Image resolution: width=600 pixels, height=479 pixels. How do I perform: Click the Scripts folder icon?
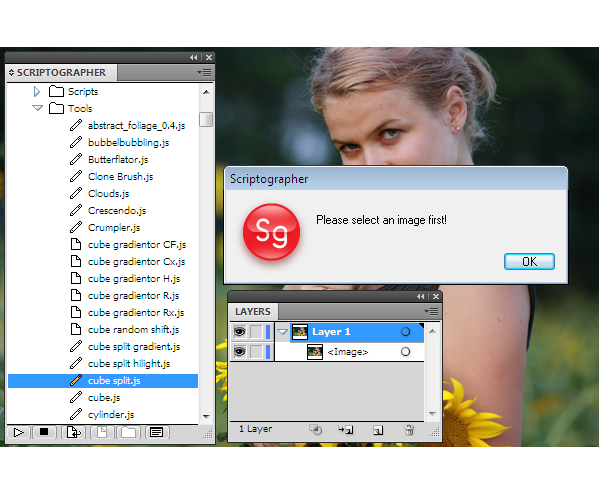[x=56, y=91]
